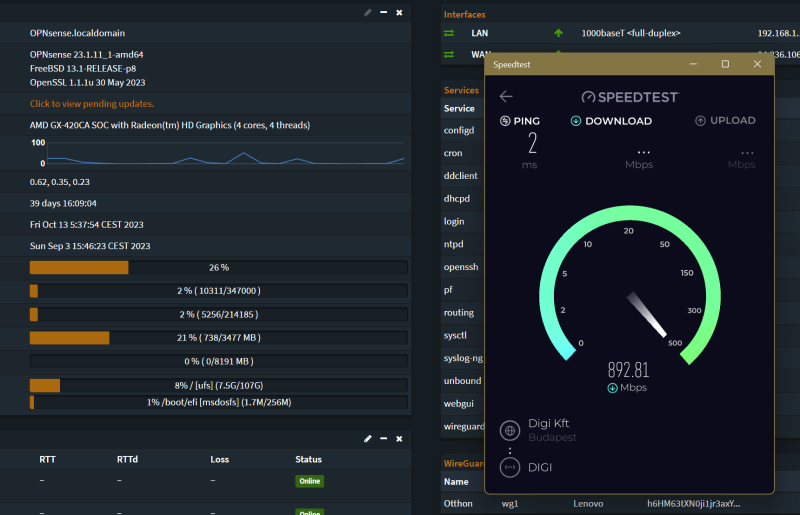Click the load average 0.62, 0.35, 0.23
Viewport: 800px width, 515px height.
[60, 182]
